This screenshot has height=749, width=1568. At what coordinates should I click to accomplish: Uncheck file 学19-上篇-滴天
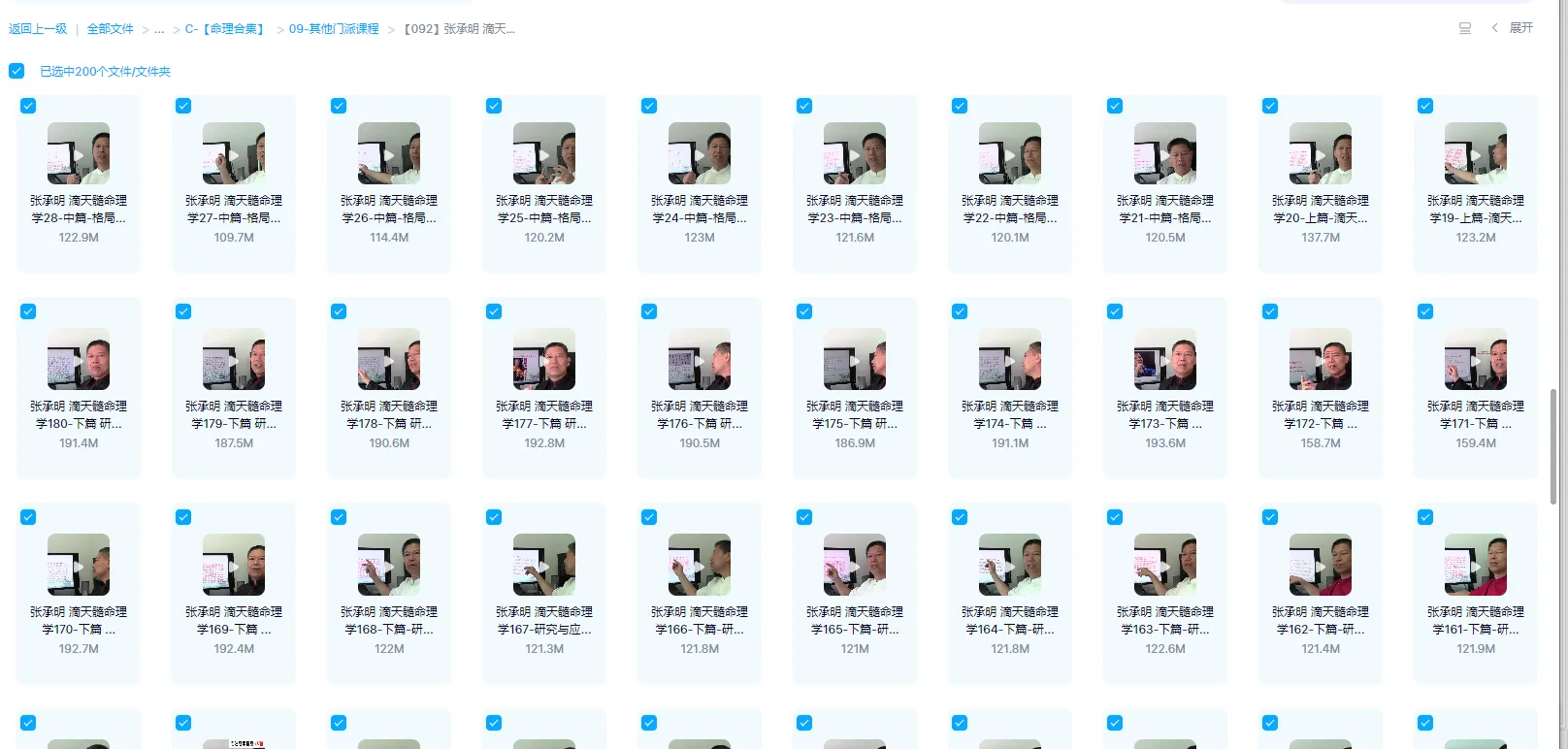1425,106
